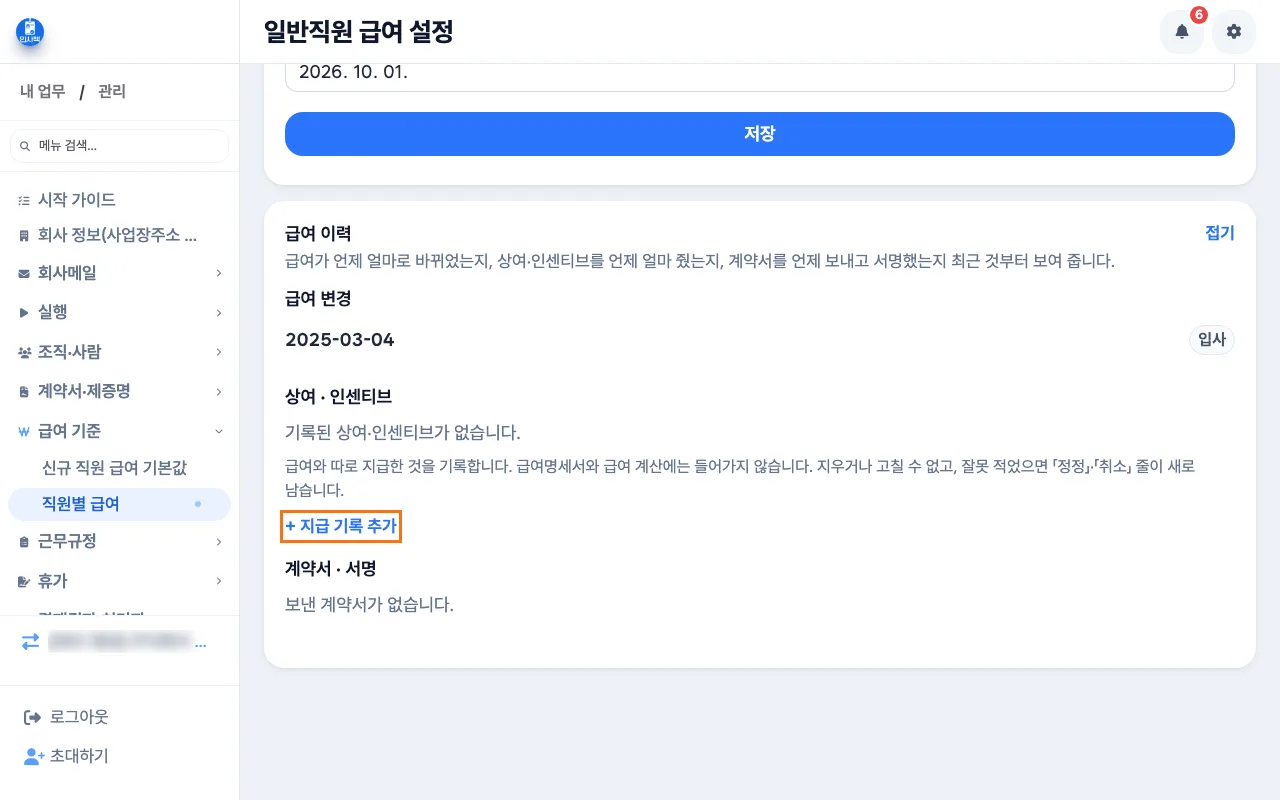1280x800 pixels.
Task: Switch to the 관리 tab
Action: (x=112, y=92)
